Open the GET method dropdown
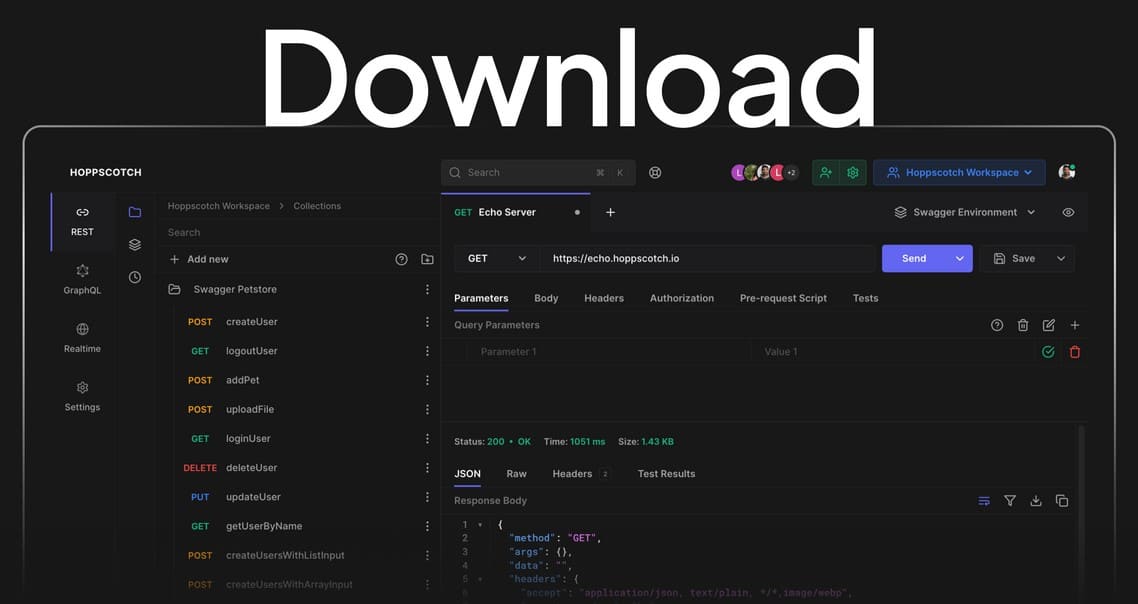This screenshot has height=604, width=1138. click(496, 259)
